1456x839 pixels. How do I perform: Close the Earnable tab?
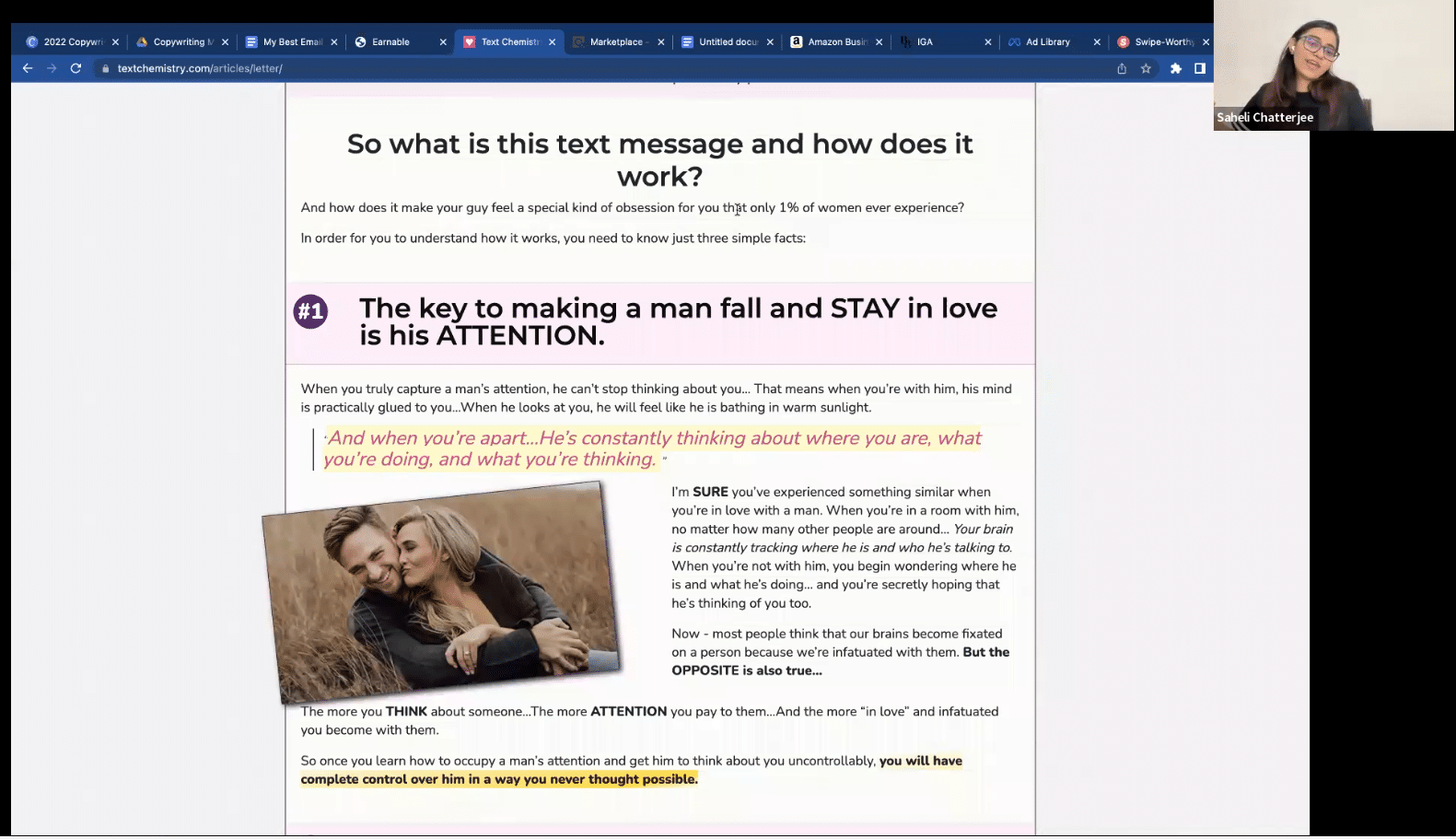pyautogui.click(x=443, y=42)
